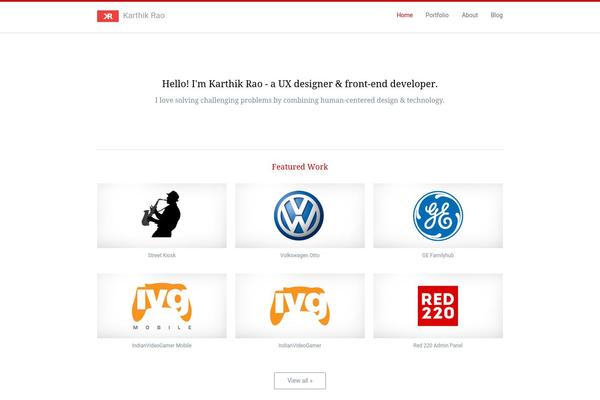Click the 'I love solving challenging problems' tagline
Viewport: 600px width, 400px height.
tap(300, 100)
